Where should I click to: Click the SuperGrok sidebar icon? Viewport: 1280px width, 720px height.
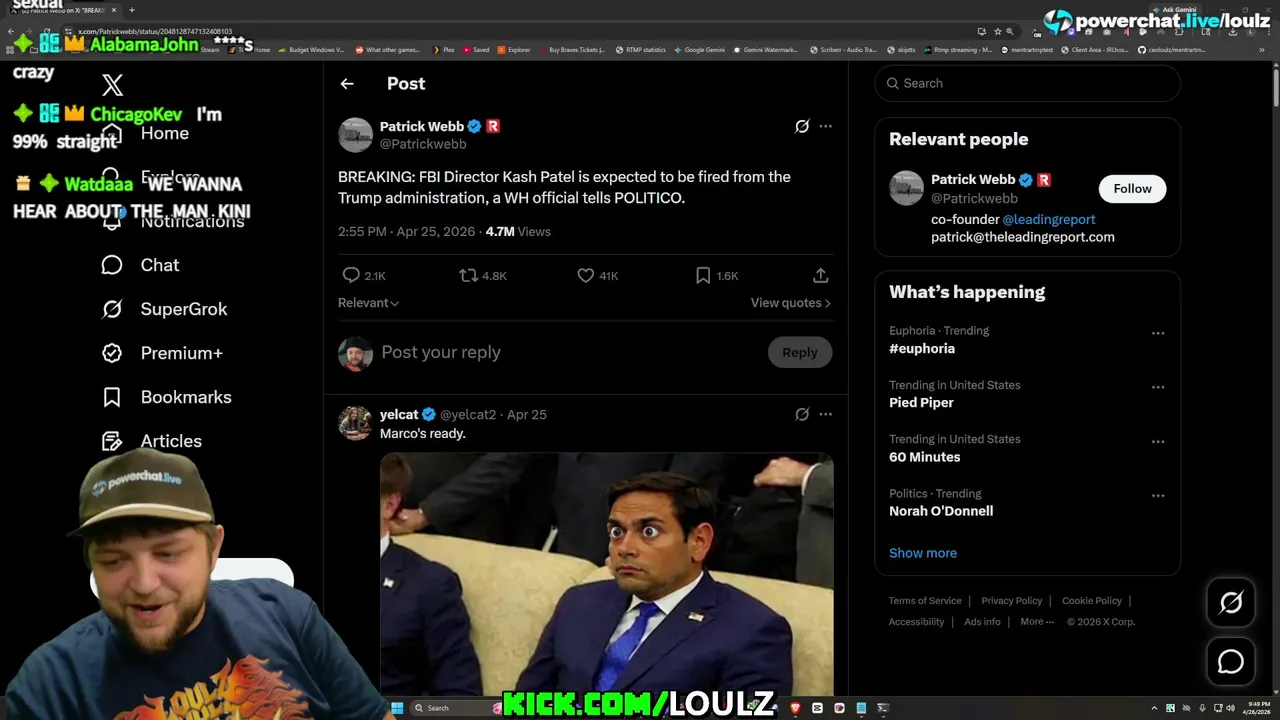(112, 309)
